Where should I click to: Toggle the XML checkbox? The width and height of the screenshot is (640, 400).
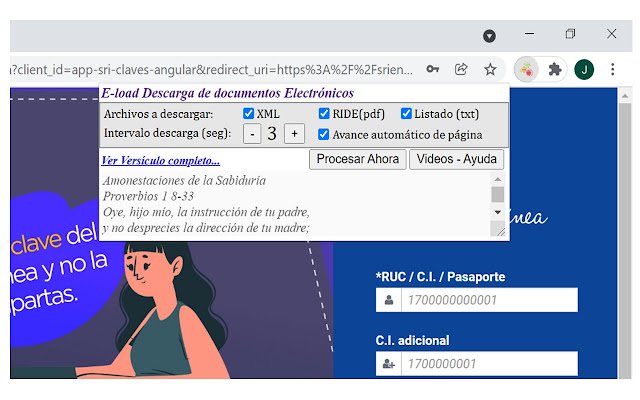click(x=248, y=113)
